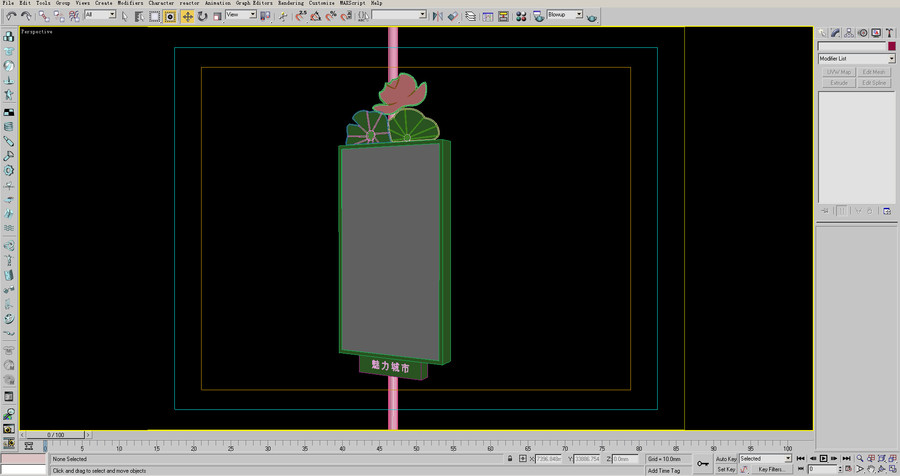Open Select by Name dialog icon
This screenshot has height=476, width=900.
tap(139, 16)
